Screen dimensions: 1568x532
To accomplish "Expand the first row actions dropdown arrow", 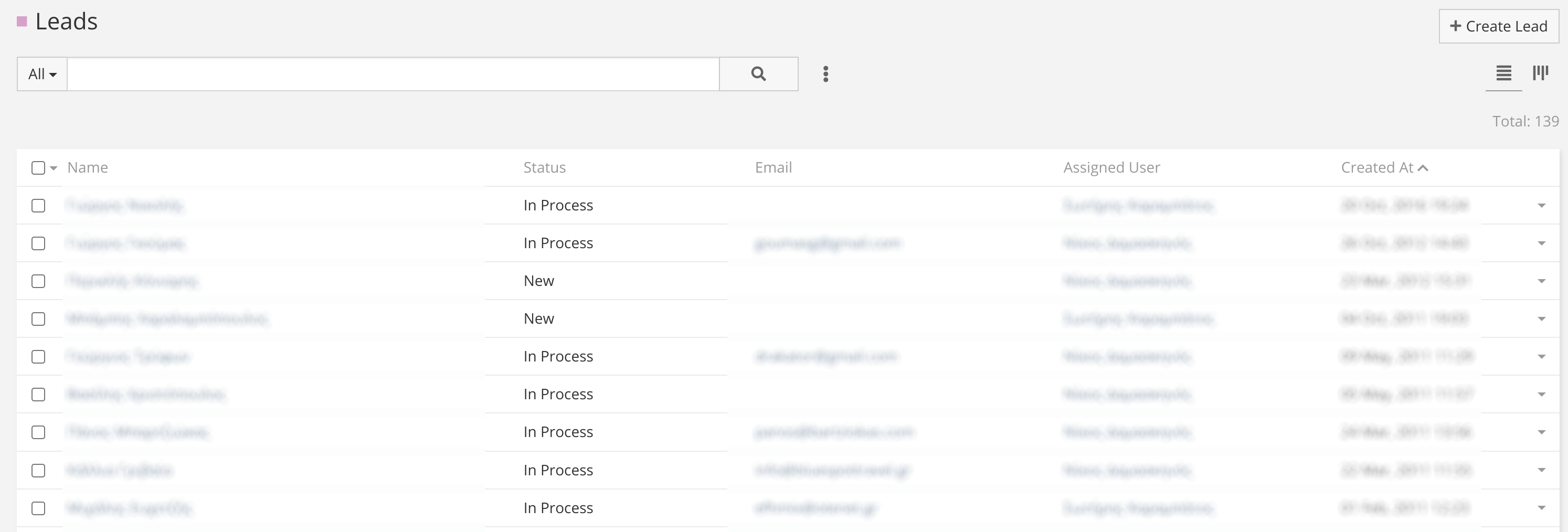I will tap(1541, 206).
